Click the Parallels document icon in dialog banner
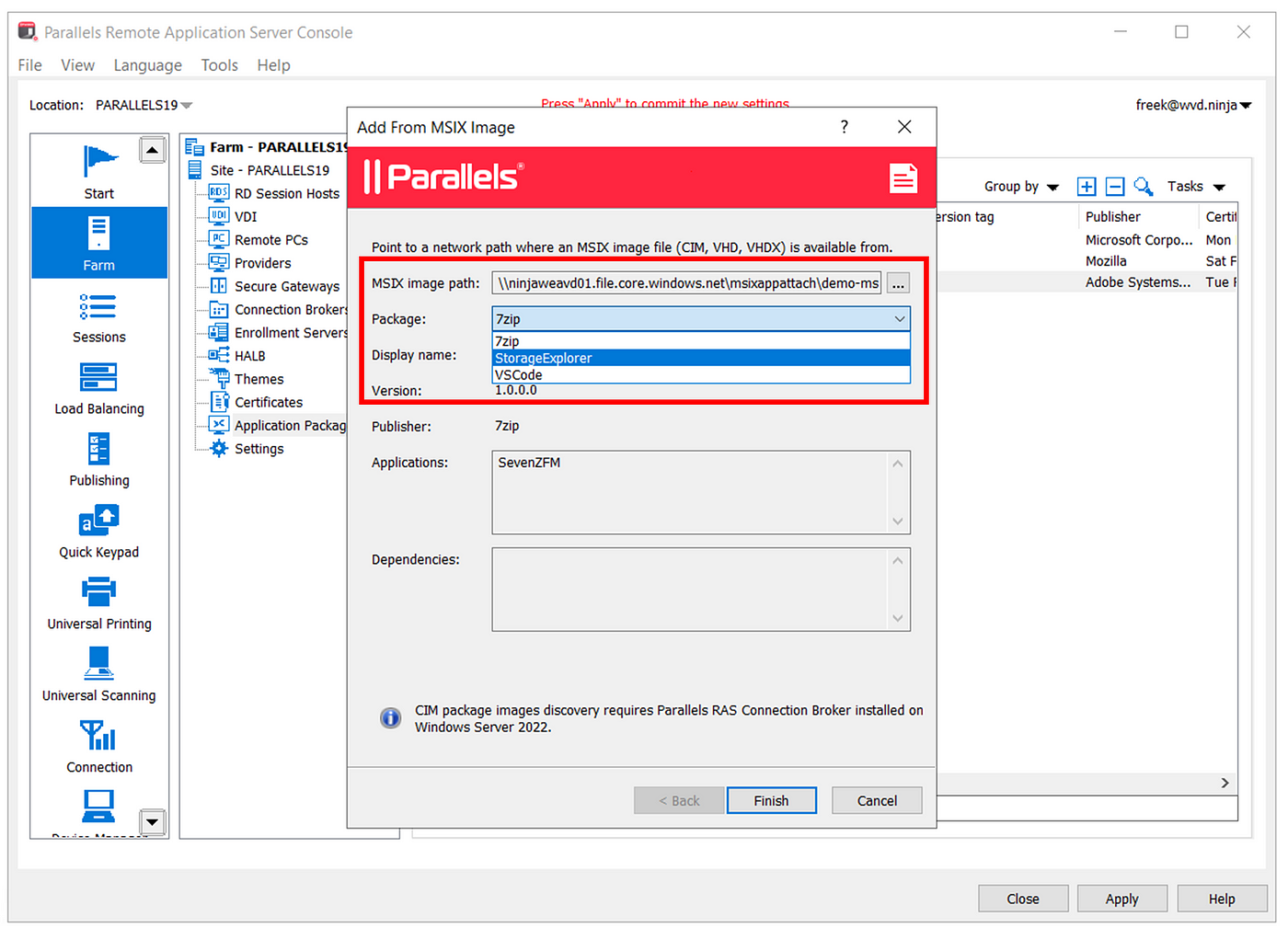1288x928 pixels. pos(903,178)
